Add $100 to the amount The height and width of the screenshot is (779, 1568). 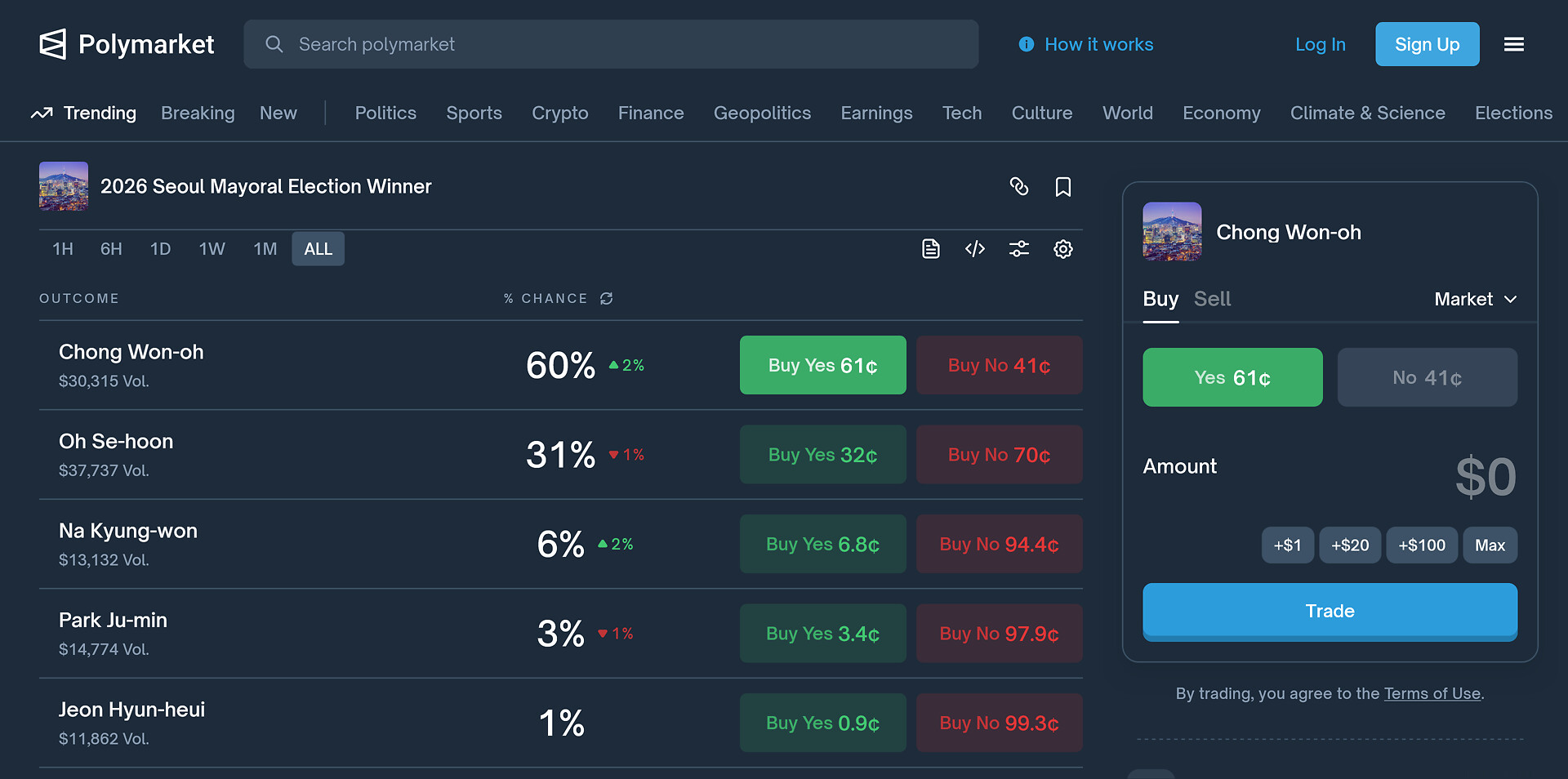pos(1422,545)
